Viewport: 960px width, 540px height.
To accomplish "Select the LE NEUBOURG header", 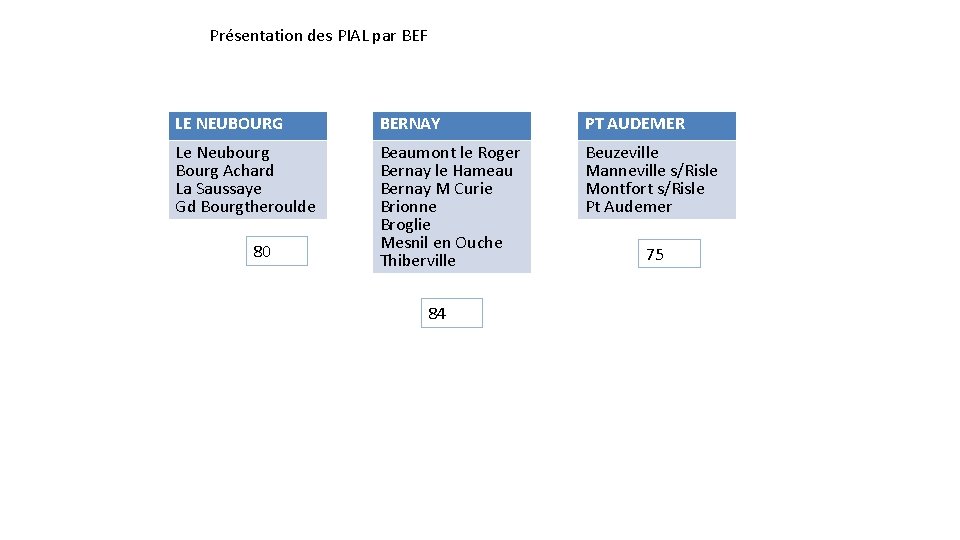I will [248, 126].
